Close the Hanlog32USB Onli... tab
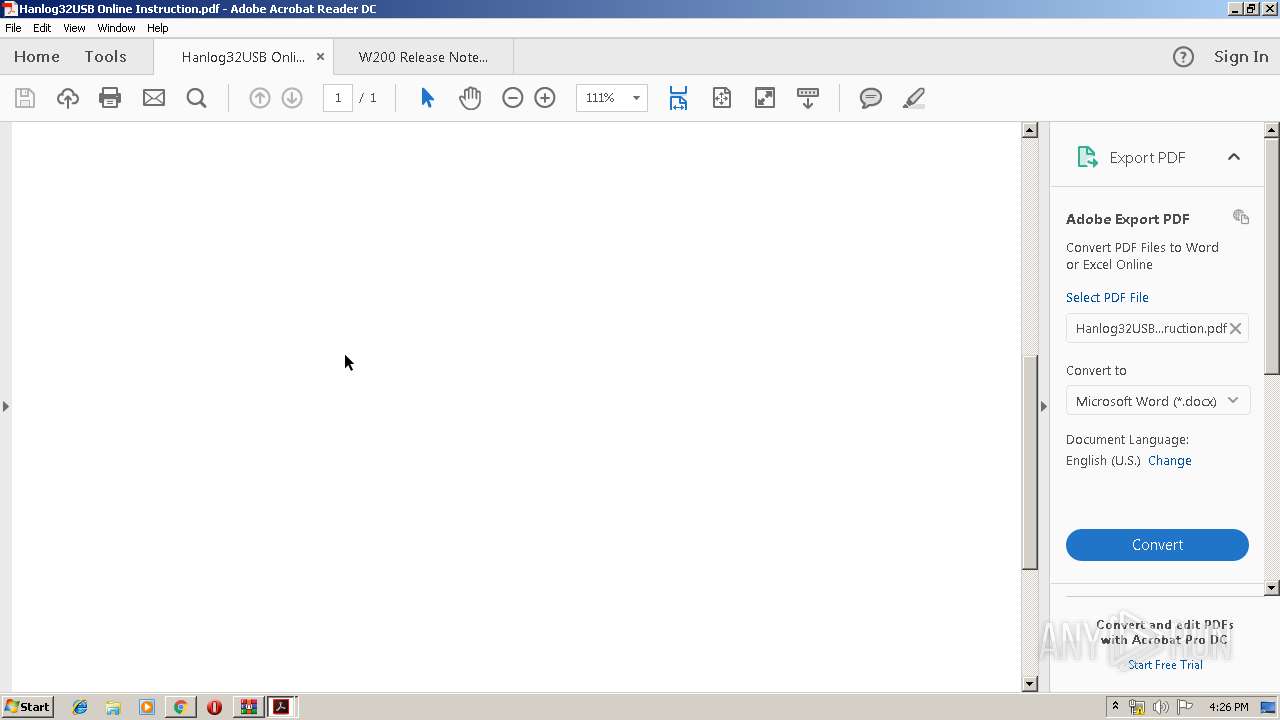 click(x=320, y=57)
